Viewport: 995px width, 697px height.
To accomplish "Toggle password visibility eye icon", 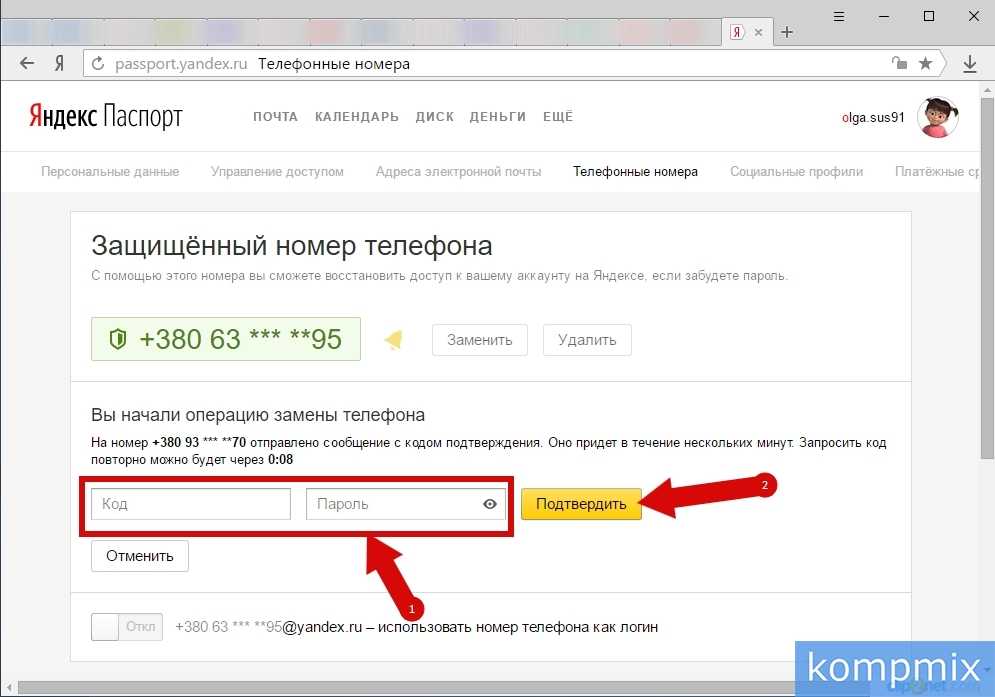I will (490, 504).
